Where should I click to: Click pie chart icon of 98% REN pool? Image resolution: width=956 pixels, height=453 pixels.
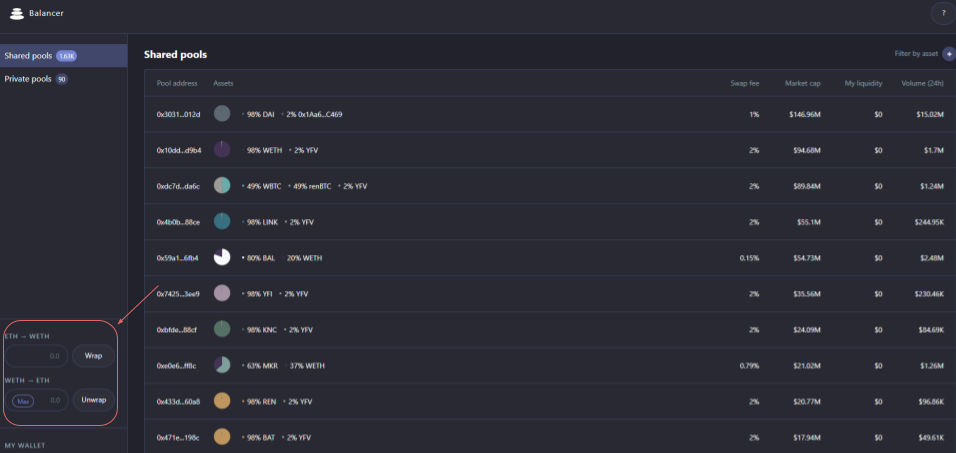(x=222, y=401)
